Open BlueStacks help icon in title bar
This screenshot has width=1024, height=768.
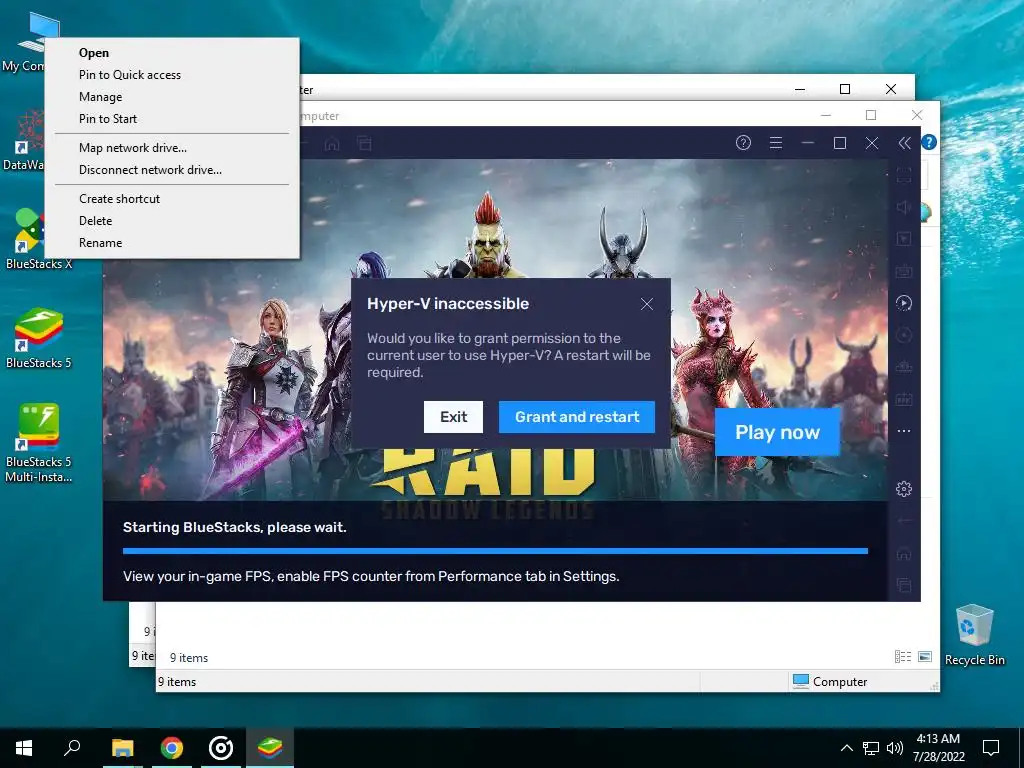tap(743, 143)
